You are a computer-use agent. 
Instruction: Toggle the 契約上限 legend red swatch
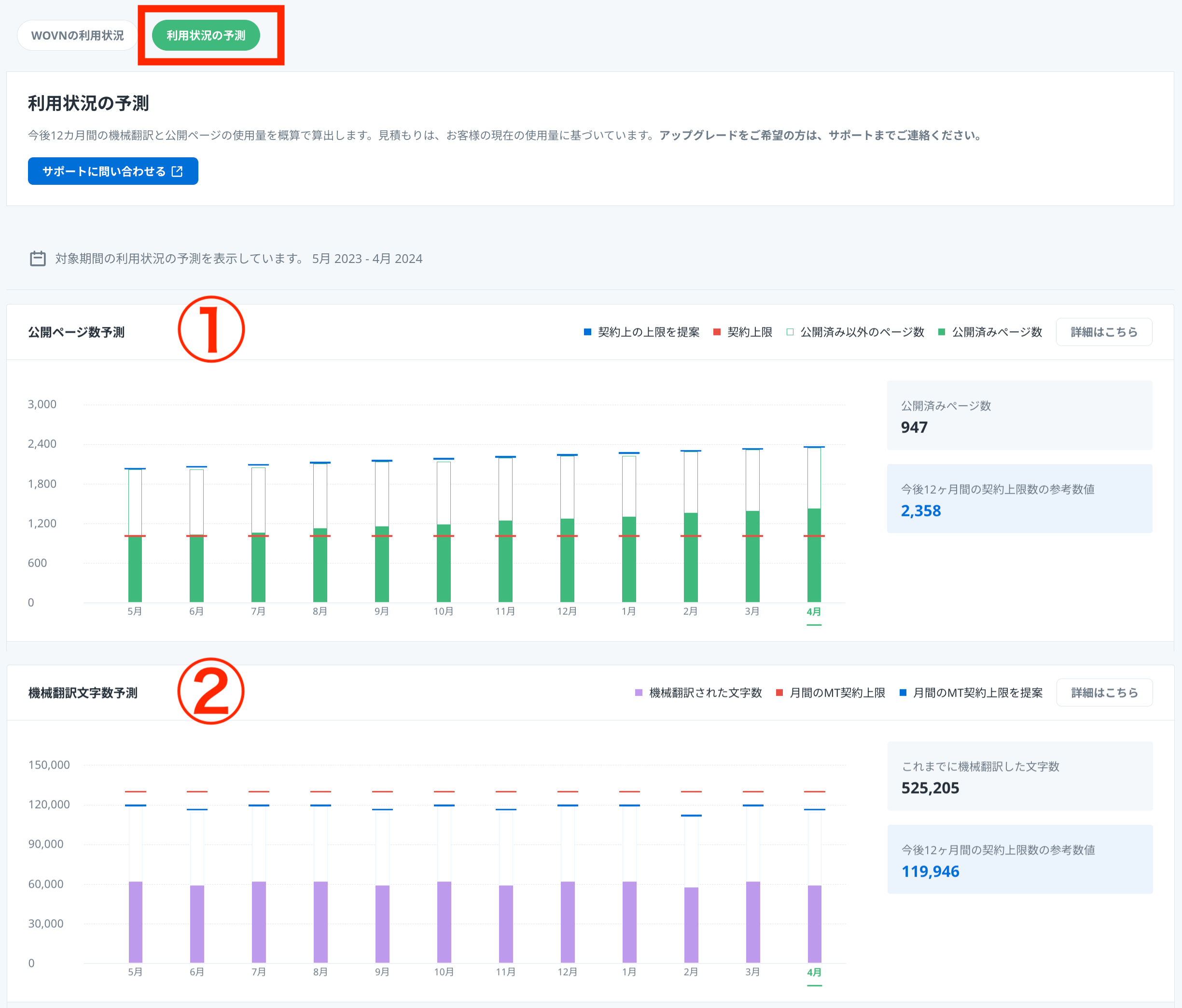pyautogui.click(x=717, y=332)
